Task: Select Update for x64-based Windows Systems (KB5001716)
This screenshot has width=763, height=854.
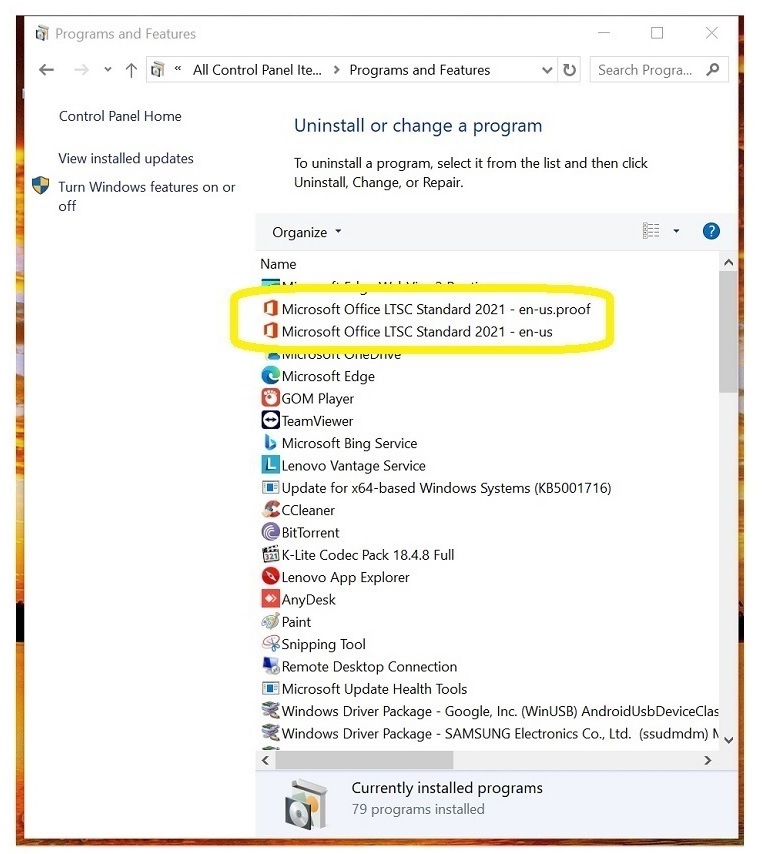Action: click(446, 488)
